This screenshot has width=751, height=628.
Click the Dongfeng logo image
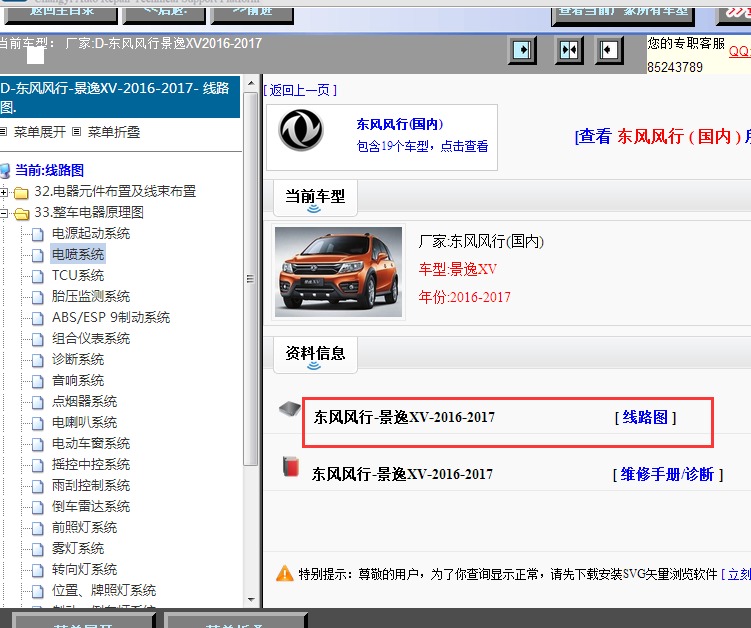pos(301,130)
